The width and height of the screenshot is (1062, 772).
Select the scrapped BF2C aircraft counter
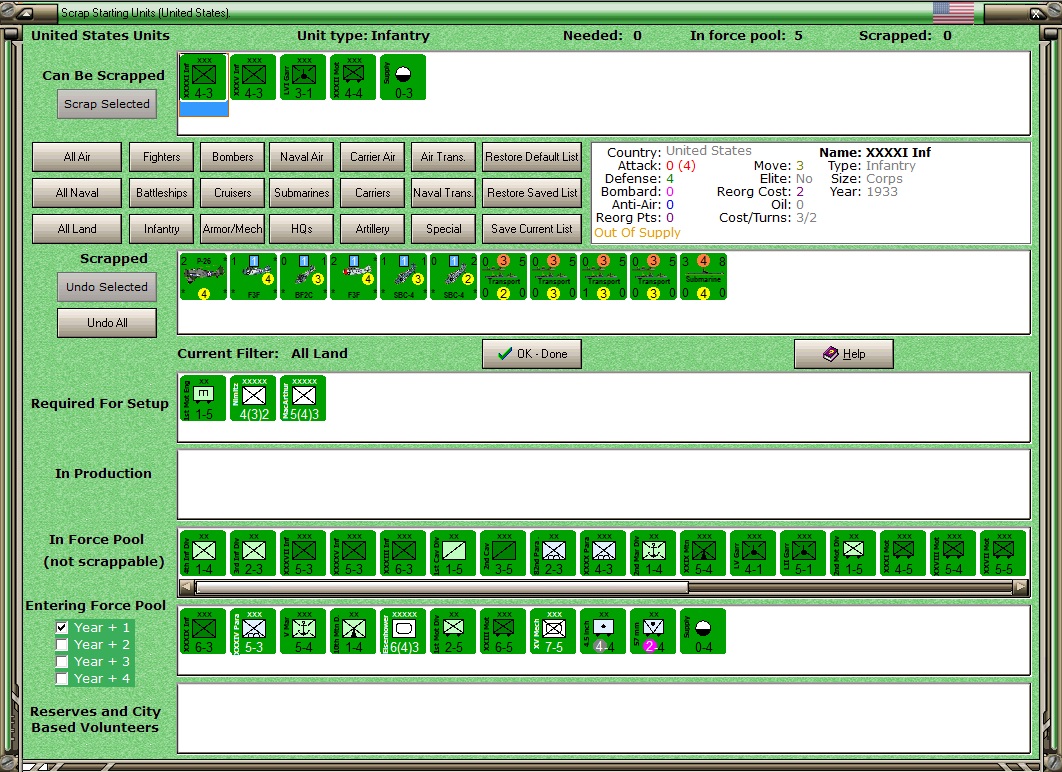point(303,276)
